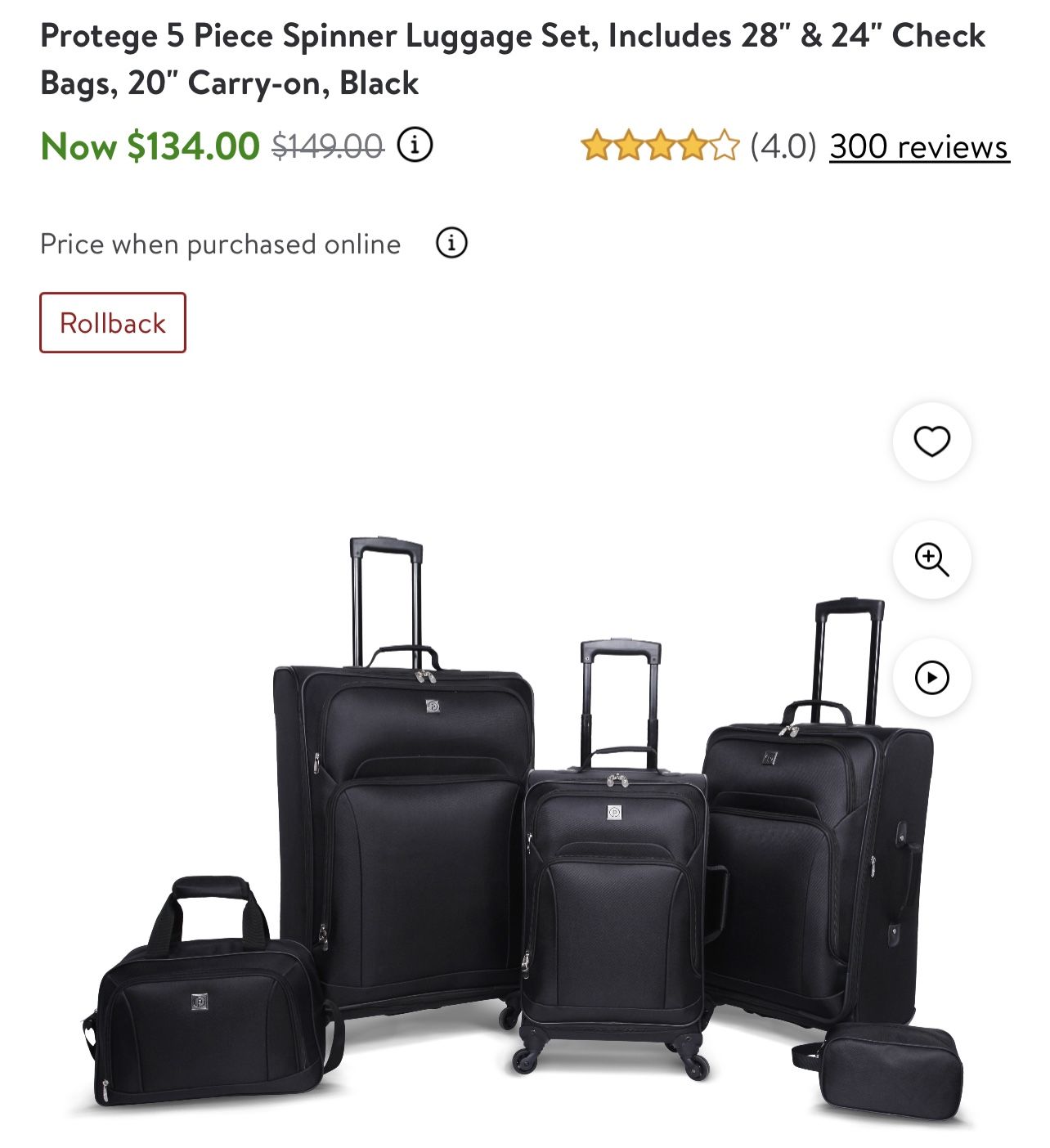Image resolution: width=1050 pixels, height=1148 pixels.
Task: Tap the empty fifth rating star
Action: tap(724, 146)
